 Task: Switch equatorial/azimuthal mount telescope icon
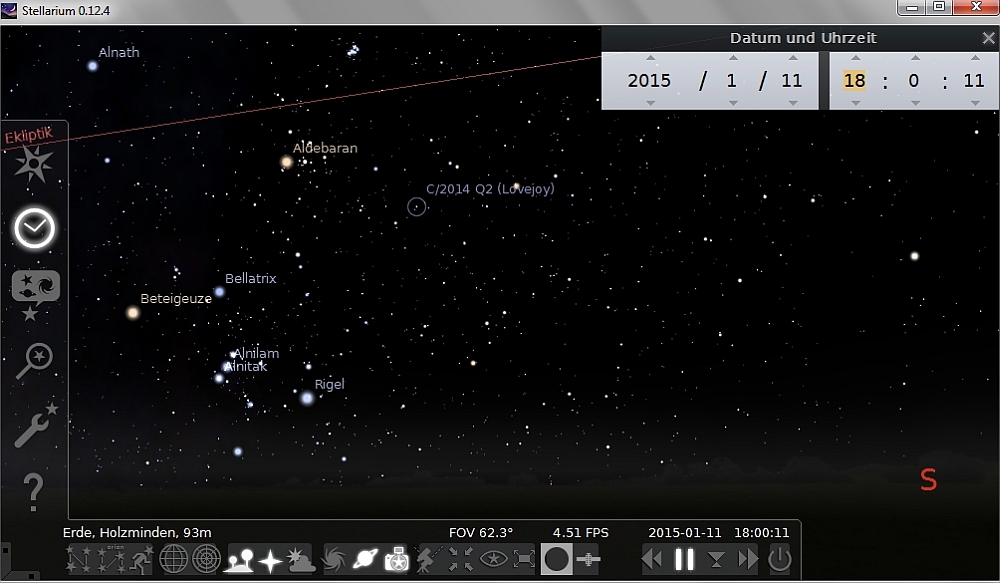click(429, 559)
